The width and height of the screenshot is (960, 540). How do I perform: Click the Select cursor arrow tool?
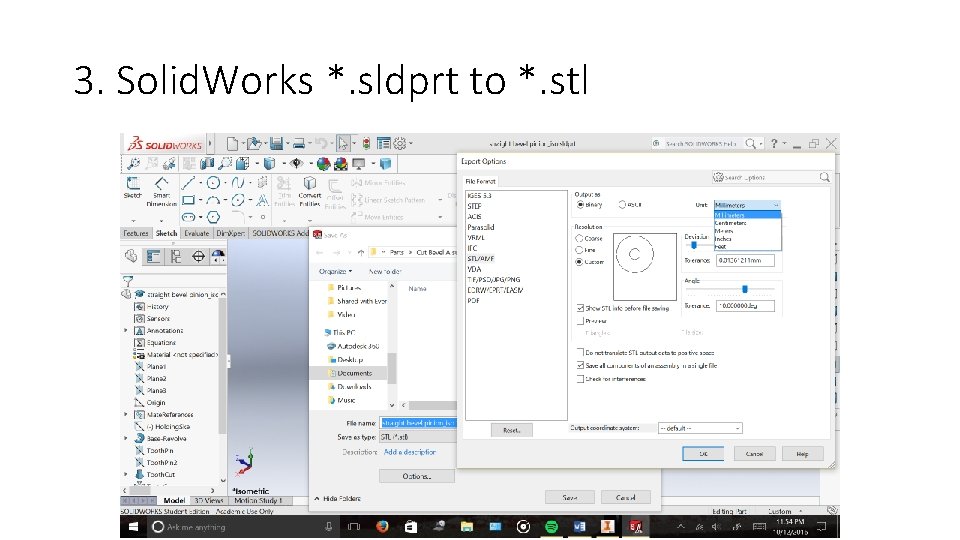[343, 144]
